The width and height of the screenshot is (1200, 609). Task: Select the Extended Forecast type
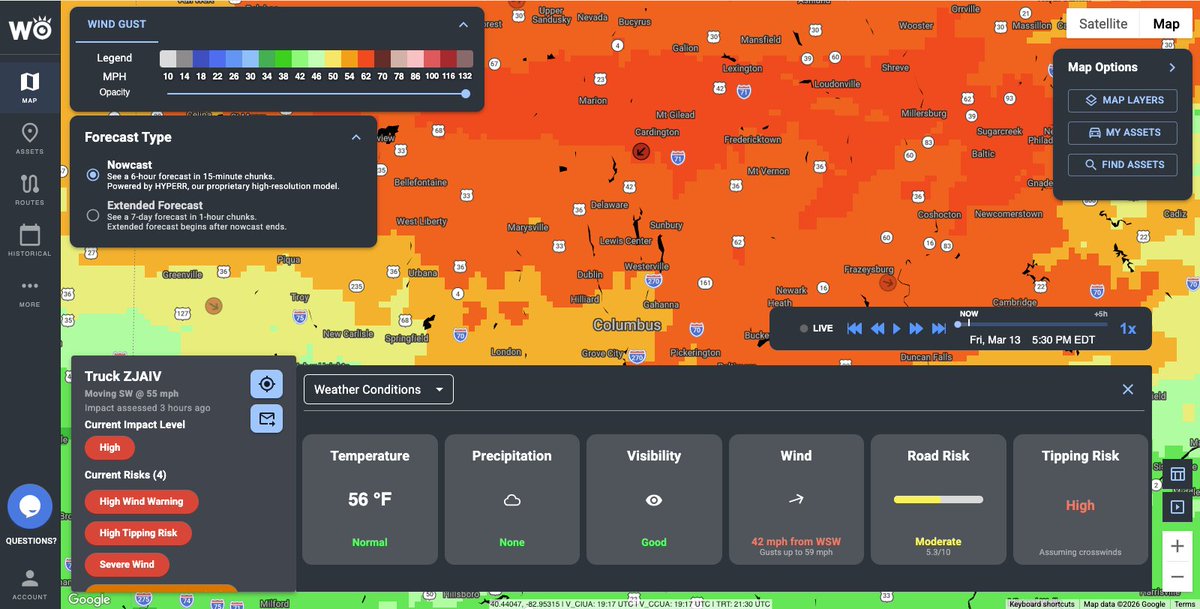pos(93,214)
